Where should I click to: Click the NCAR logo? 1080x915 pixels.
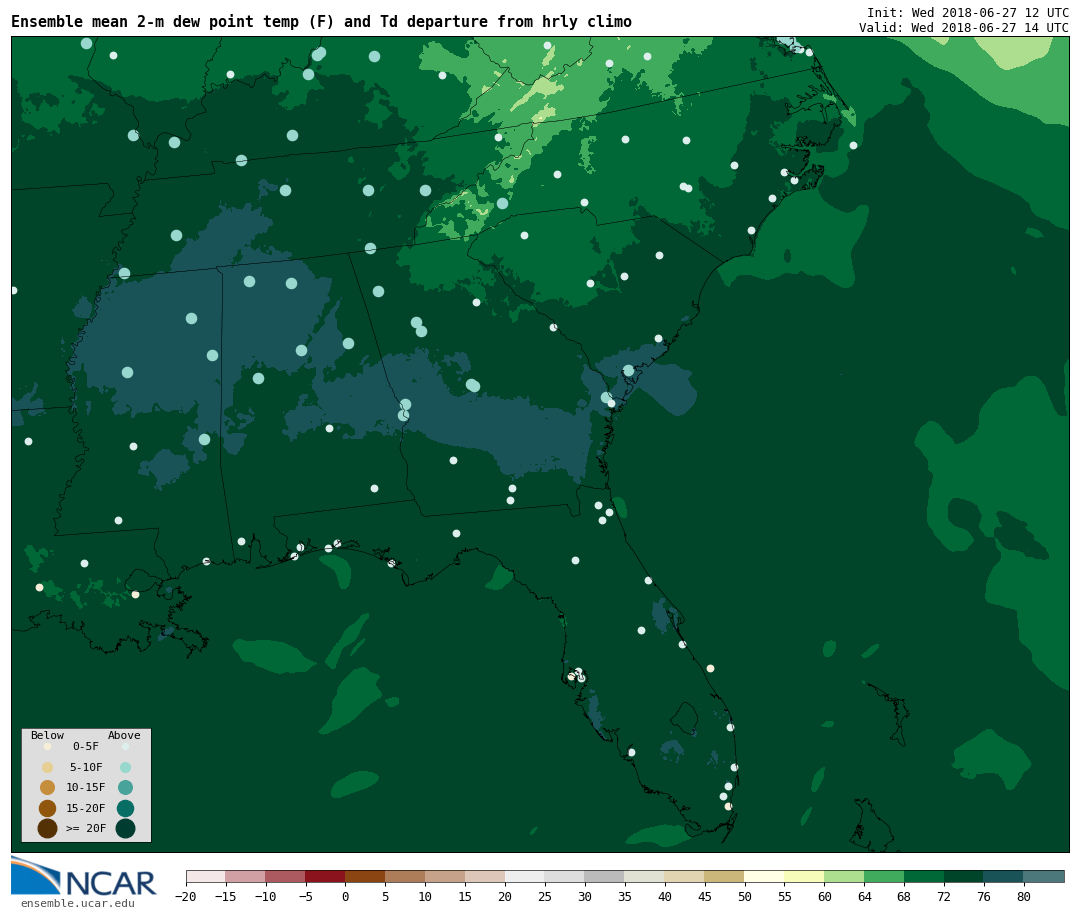[x=84, y=876]
